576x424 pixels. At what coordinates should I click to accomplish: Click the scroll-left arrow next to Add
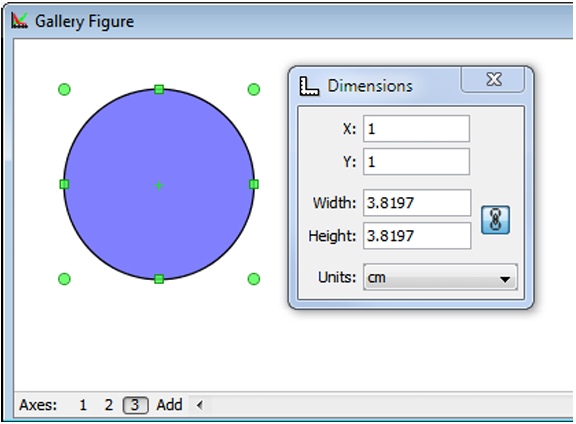click(x=199, y=405)
